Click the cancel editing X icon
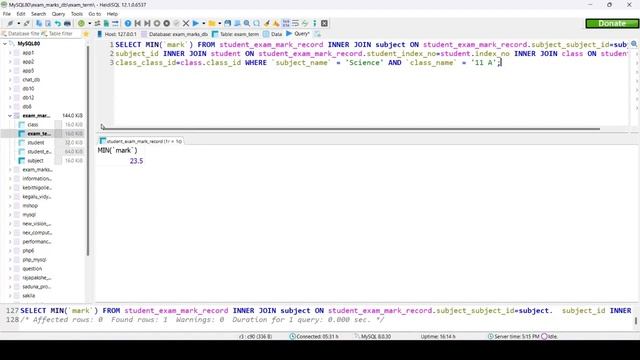The height and width of the screenshot is (360, 640). coord(186,23)
